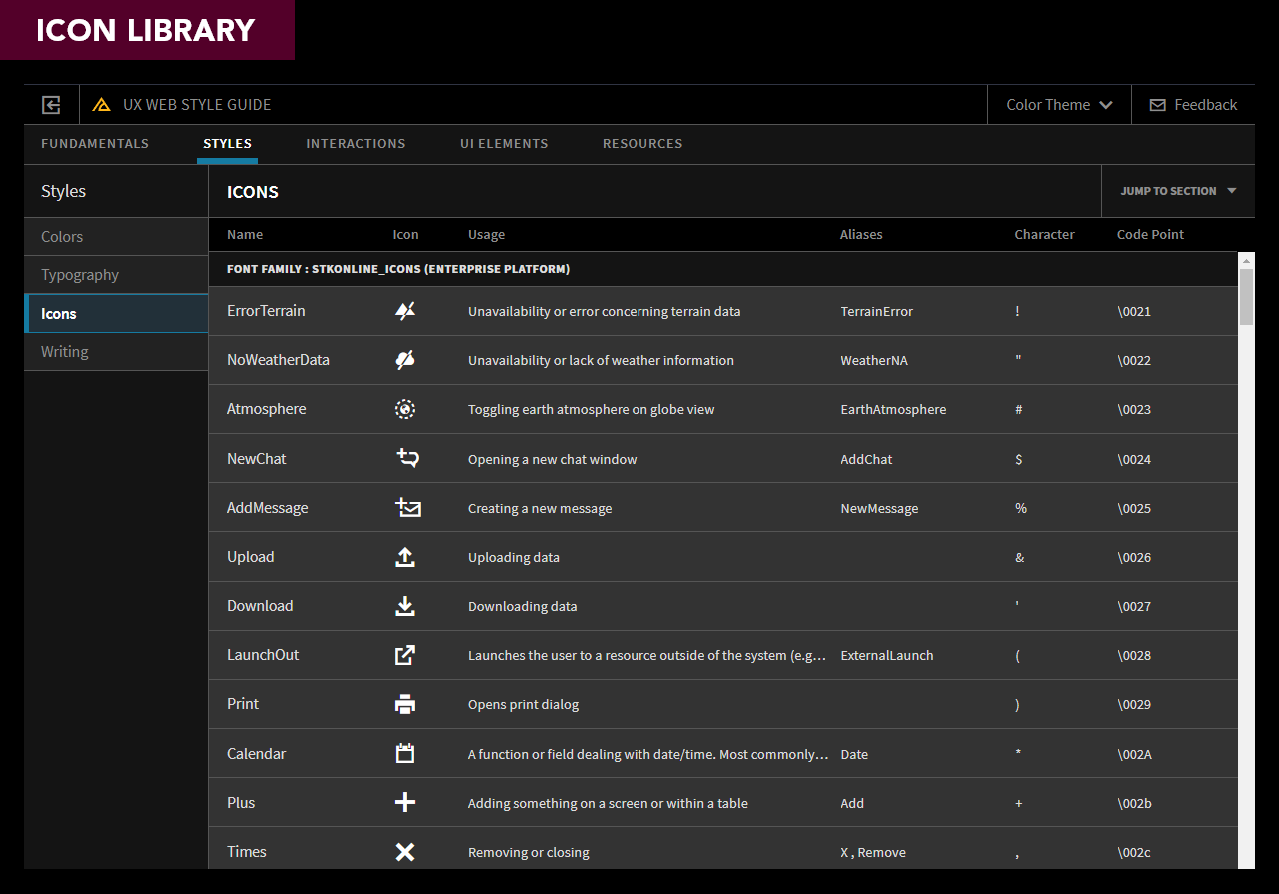
Task: Click the Aliases column header
Action: click(861, 234)
